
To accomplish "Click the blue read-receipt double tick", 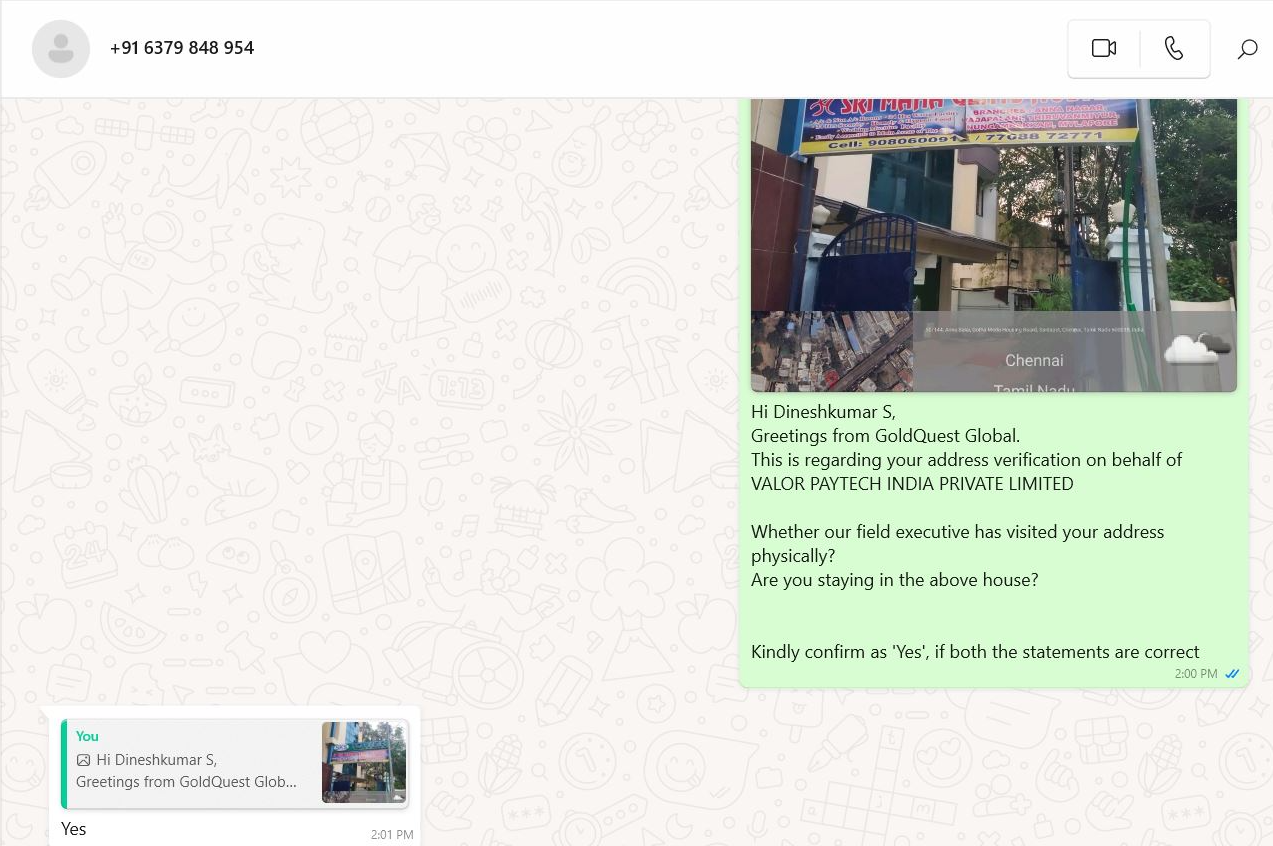I will click(1232, 674).
